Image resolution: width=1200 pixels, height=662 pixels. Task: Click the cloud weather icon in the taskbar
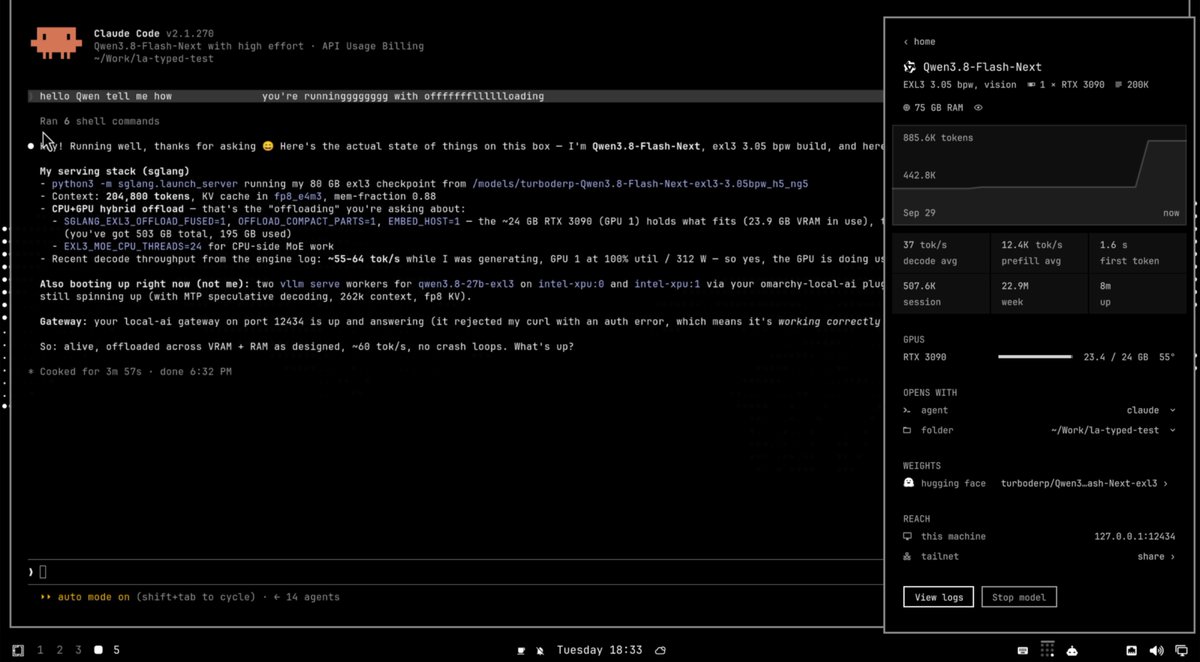click(x=661, y=650)
